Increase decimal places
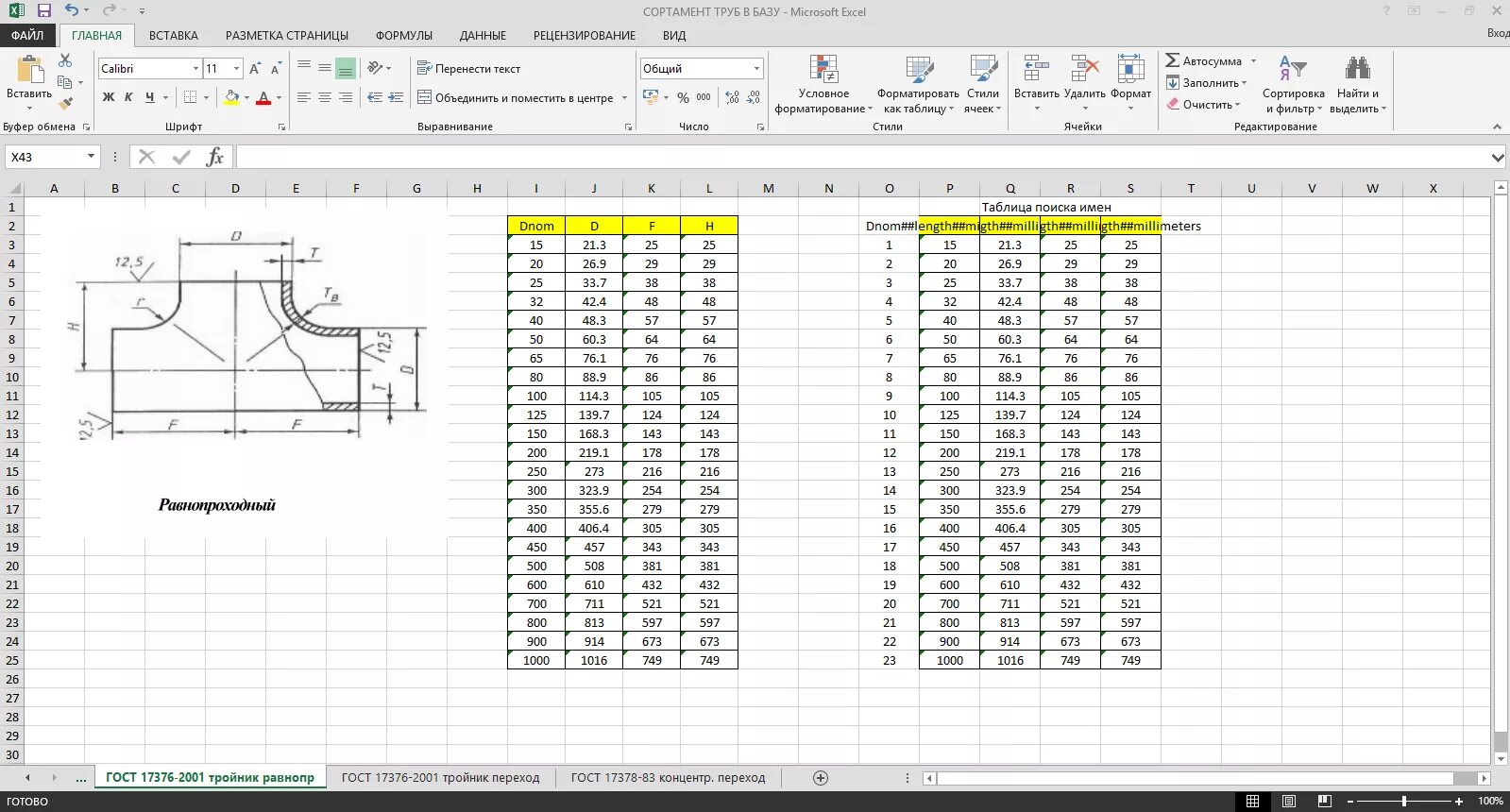 click(732, 97)
